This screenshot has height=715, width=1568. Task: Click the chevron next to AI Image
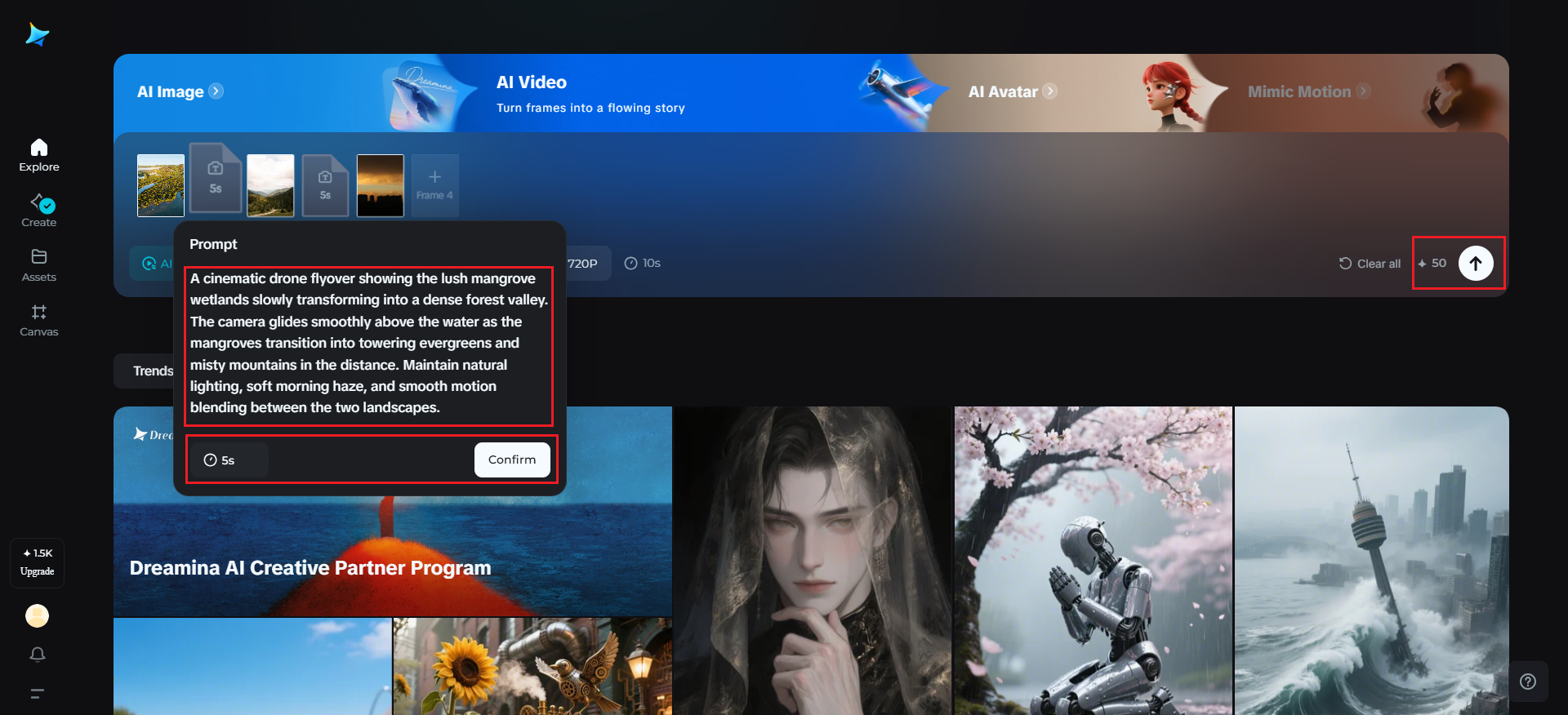216,91
